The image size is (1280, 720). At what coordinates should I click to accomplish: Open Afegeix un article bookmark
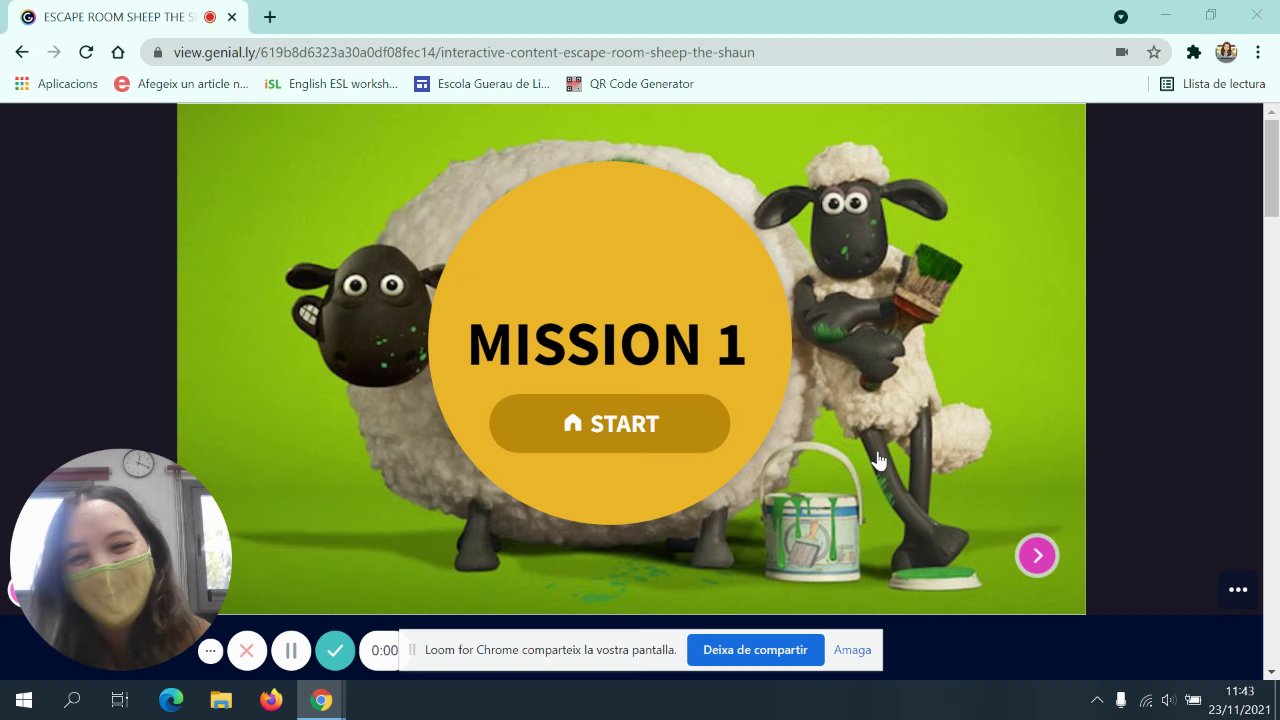point(181,84)
